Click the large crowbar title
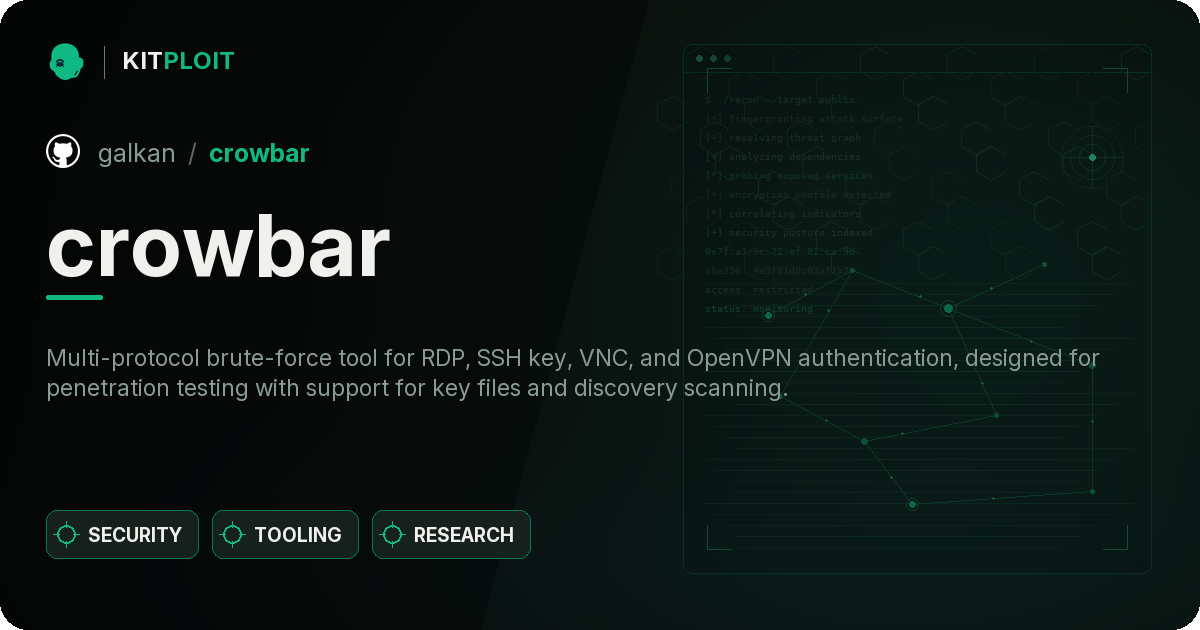This screenshot has height=630, width=1200. tap(218, 247)
